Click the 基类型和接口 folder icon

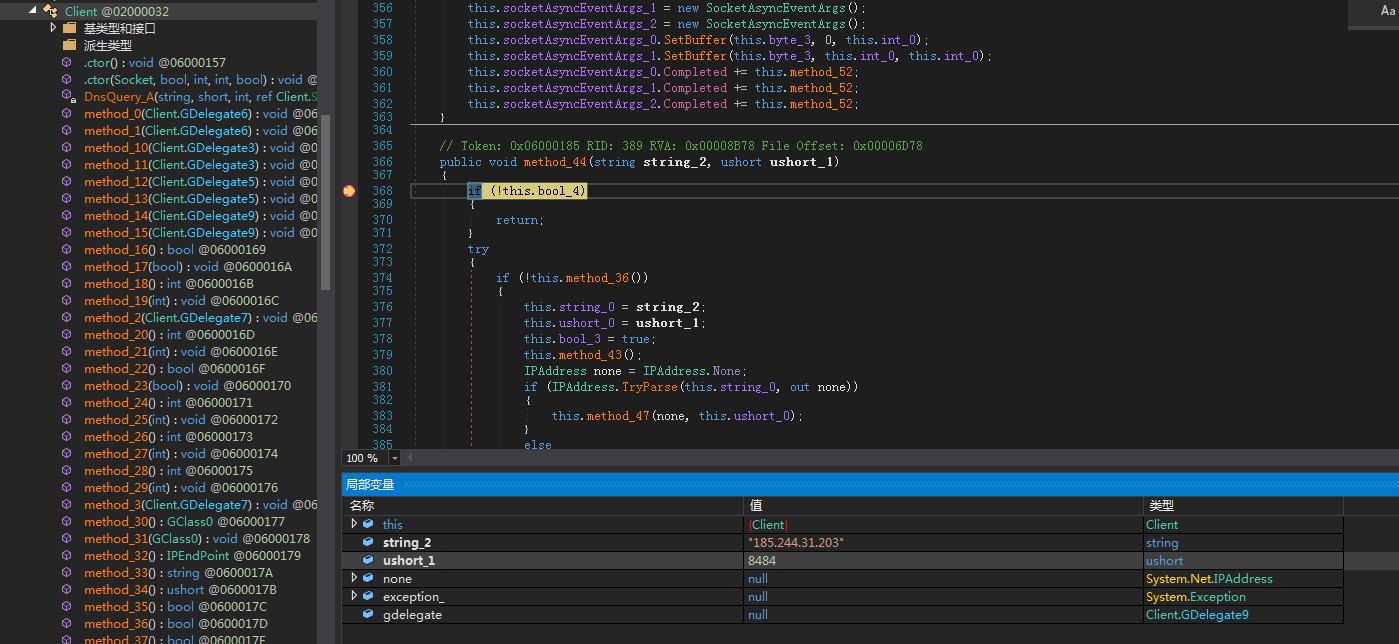pyautogui.click(x=69, y=28)
